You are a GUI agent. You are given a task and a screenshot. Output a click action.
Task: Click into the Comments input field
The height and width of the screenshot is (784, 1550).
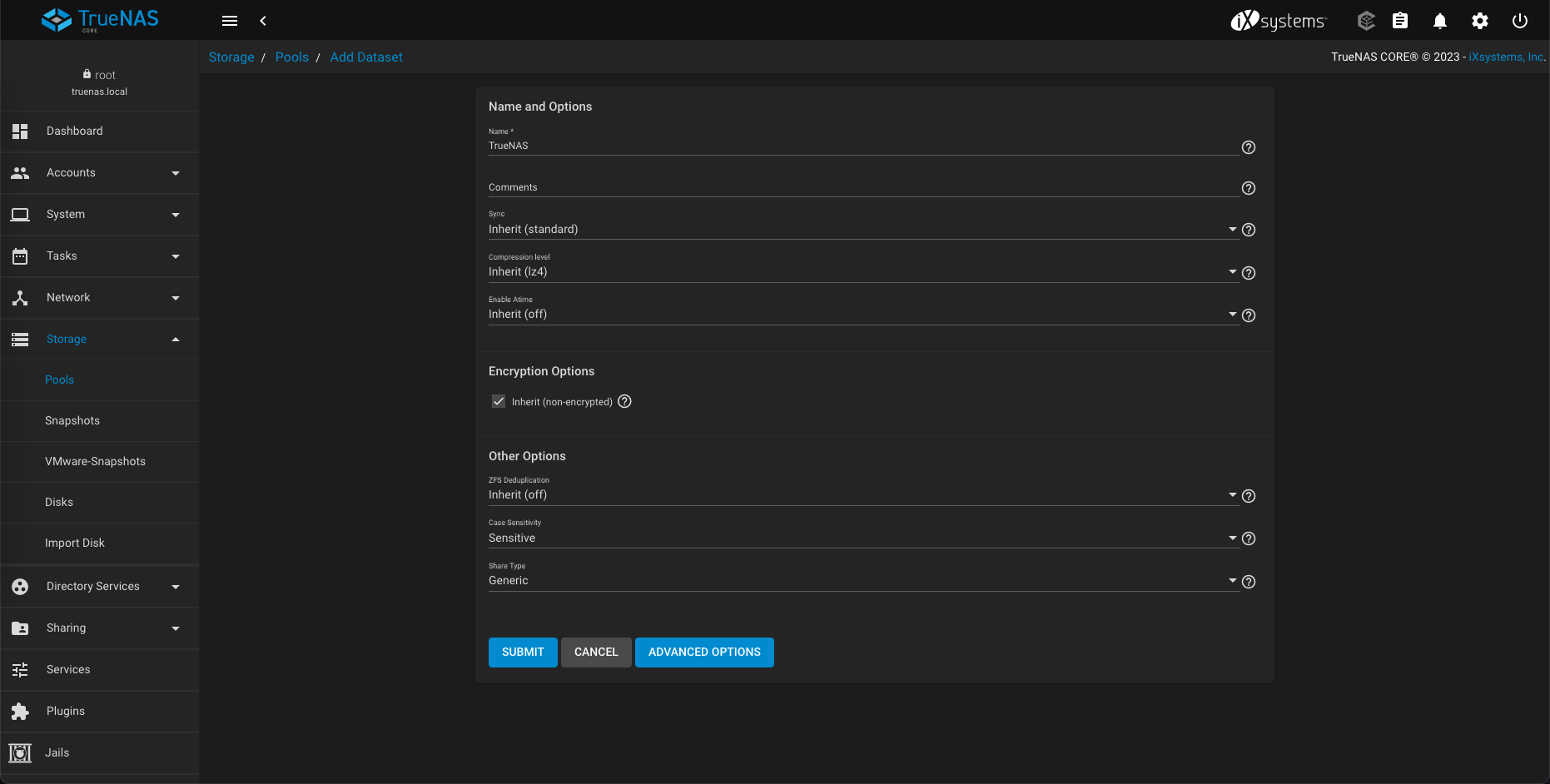point(862,188)
